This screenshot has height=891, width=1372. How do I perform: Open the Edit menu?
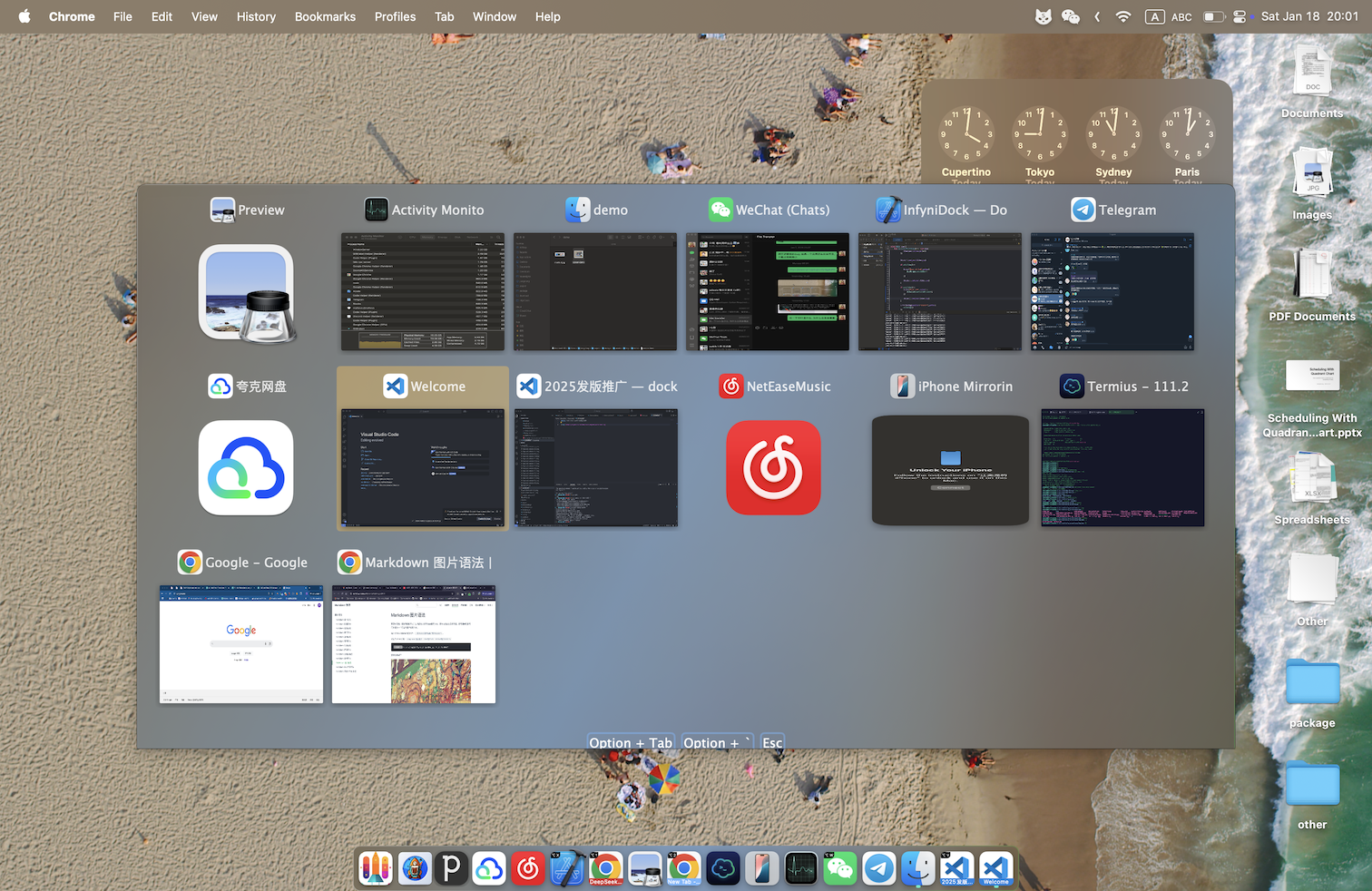(x=162, y=16)
